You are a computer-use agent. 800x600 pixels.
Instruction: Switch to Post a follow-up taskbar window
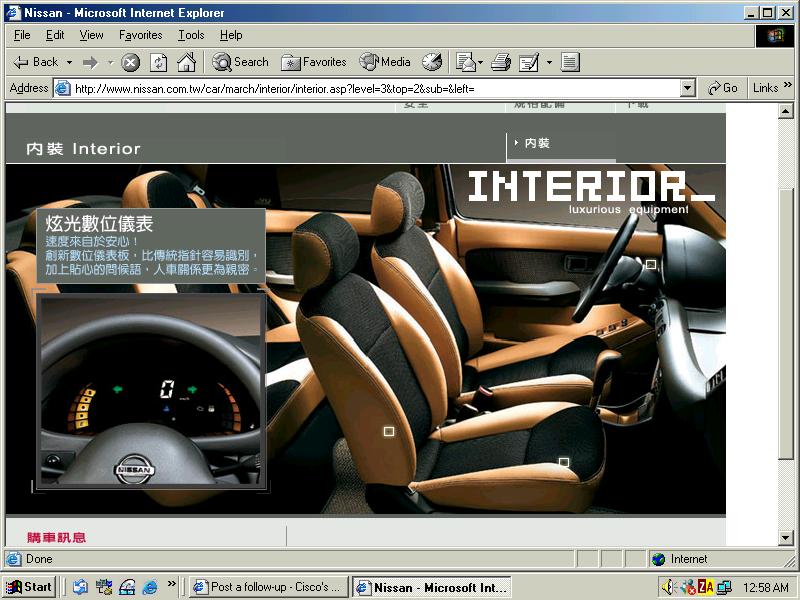tap(268, 587)
